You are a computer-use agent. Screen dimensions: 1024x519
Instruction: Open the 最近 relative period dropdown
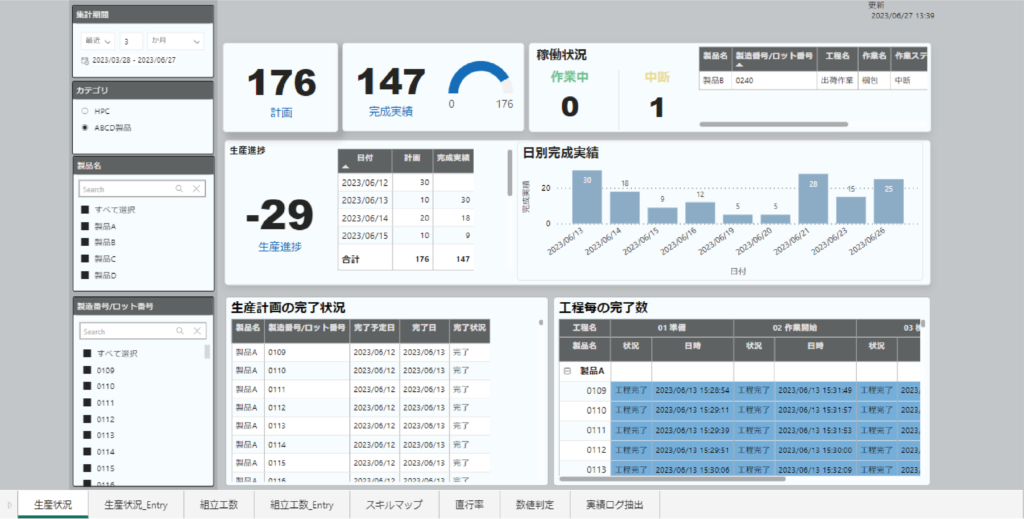[x=97, y=41]
